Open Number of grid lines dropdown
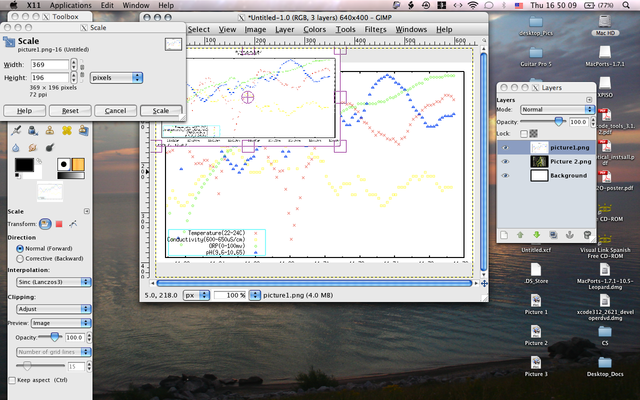 (x=53, y=352)
